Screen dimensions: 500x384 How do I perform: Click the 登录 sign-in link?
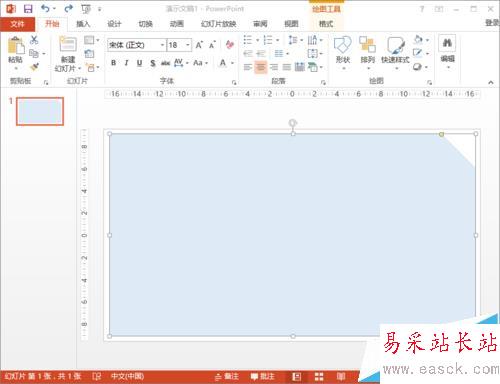(492, 23)
